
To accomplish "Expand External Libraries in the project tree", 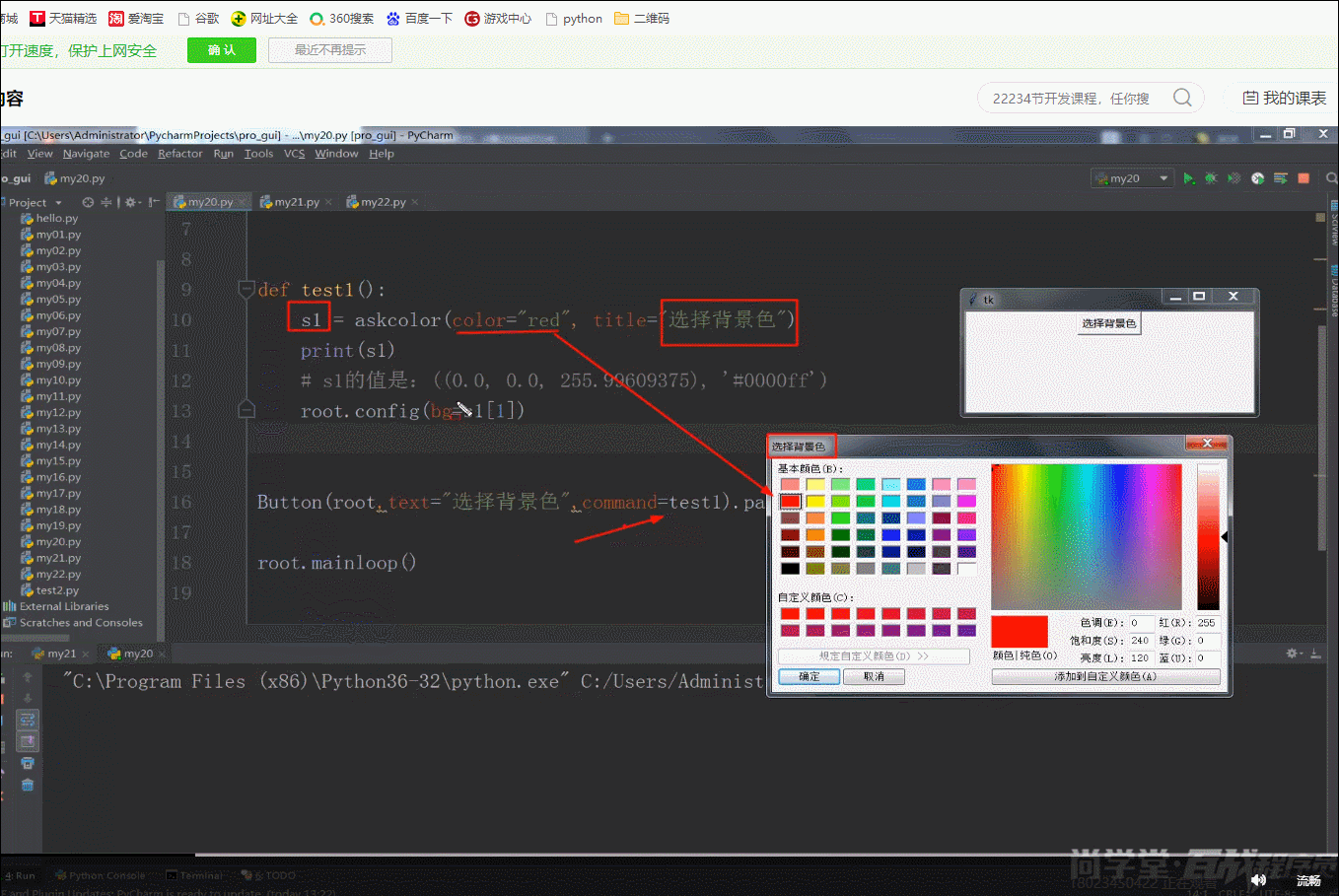I will [56, 606].
